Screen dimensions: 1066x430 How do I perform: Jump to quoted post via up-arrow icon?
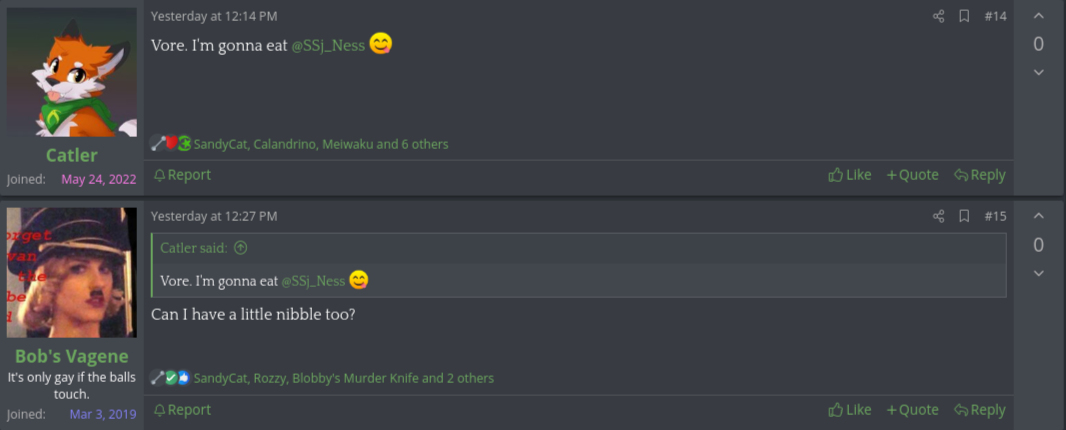click(241, 248)
